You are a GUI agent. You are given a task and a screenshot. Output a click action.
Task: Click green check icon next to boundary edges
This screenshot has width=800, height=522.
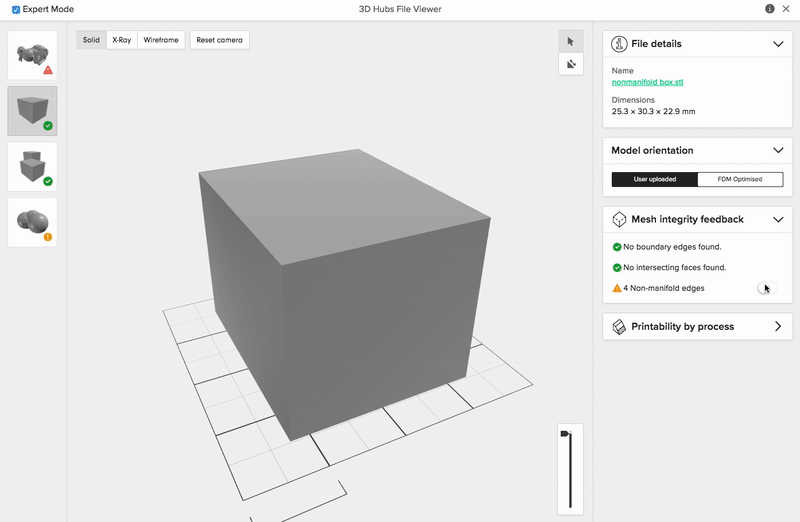click(617, 247)
